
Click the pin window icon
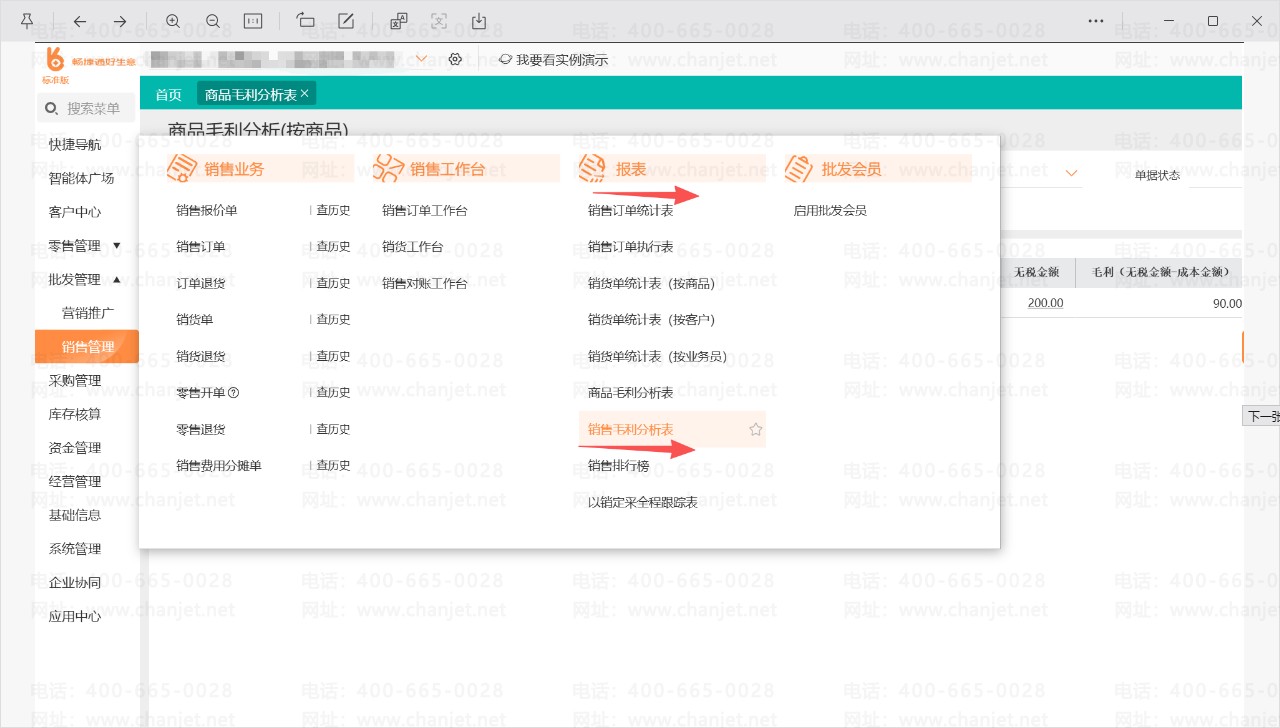26,21
